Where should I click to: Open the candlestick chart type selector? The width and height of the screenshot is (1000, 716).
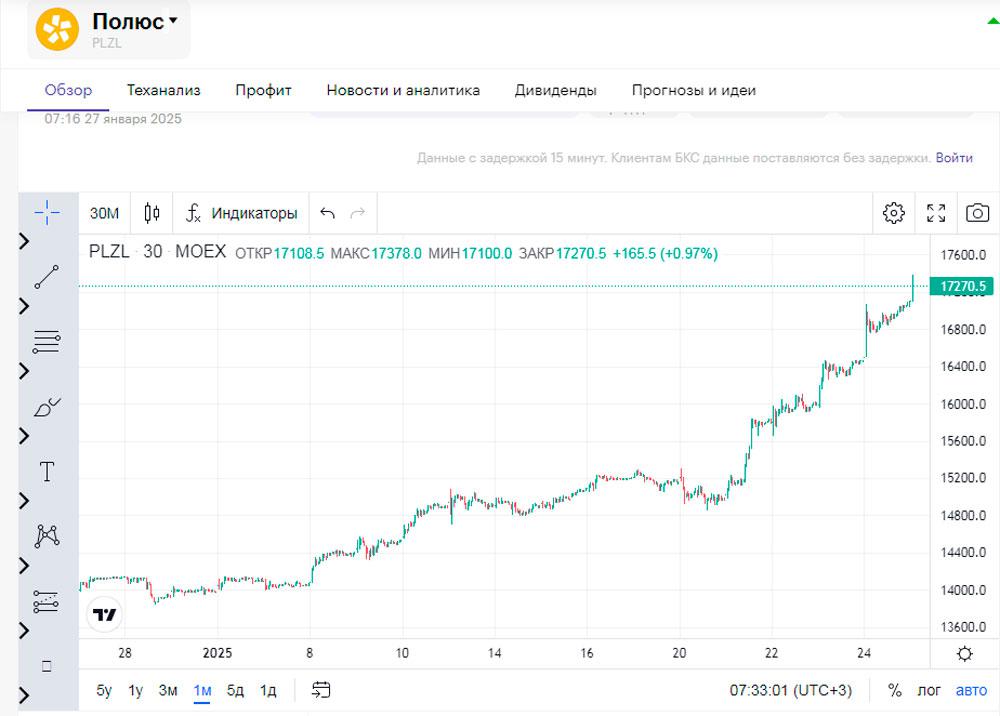(x=152, y=213)
